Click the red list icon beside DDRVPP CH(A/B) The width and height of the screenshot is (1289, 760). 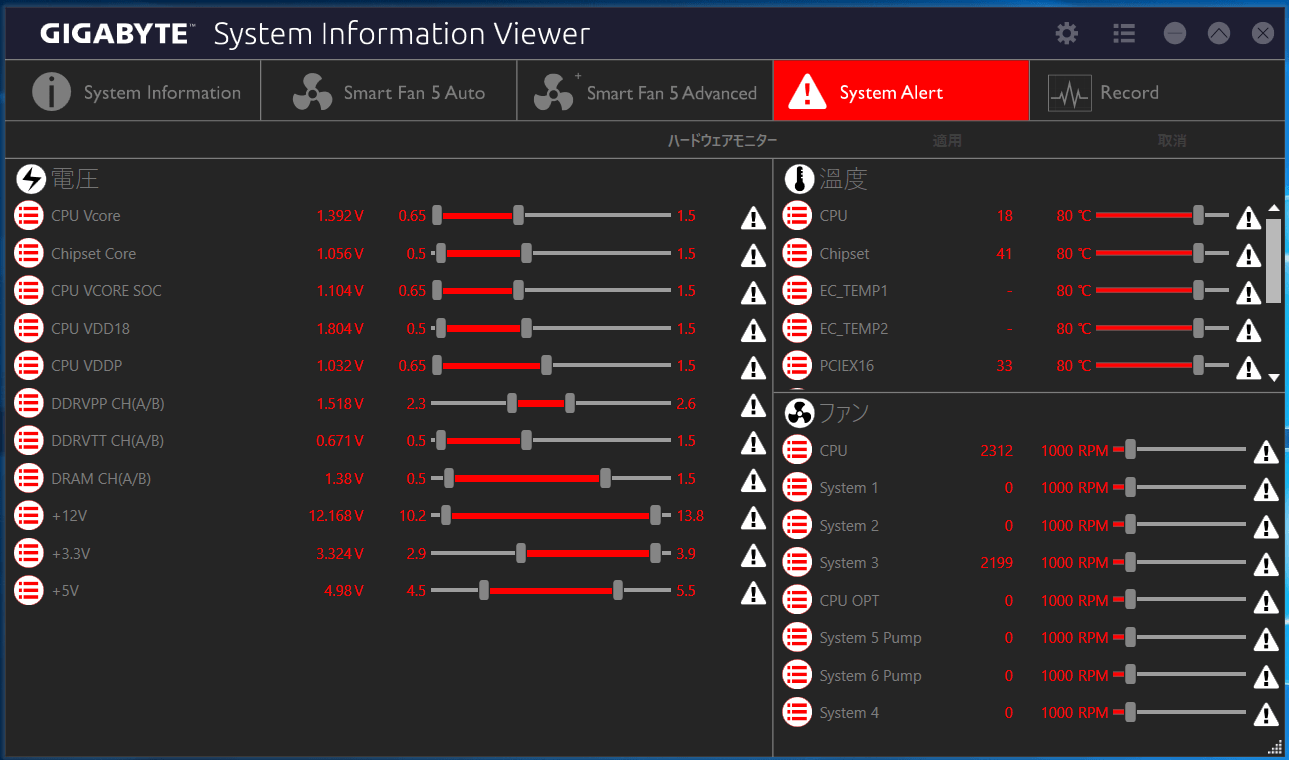[x=29, y=404]
